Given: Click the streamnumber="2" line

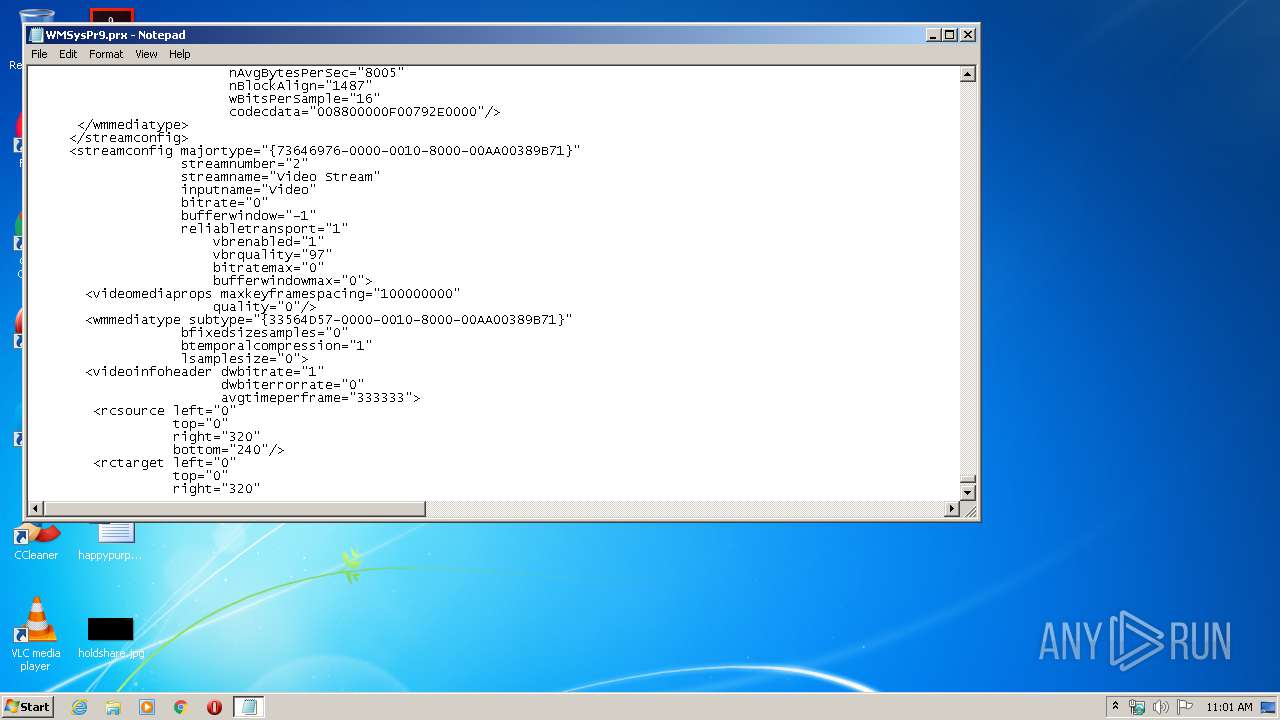Looking at the screenshot, I should [244, 164].
